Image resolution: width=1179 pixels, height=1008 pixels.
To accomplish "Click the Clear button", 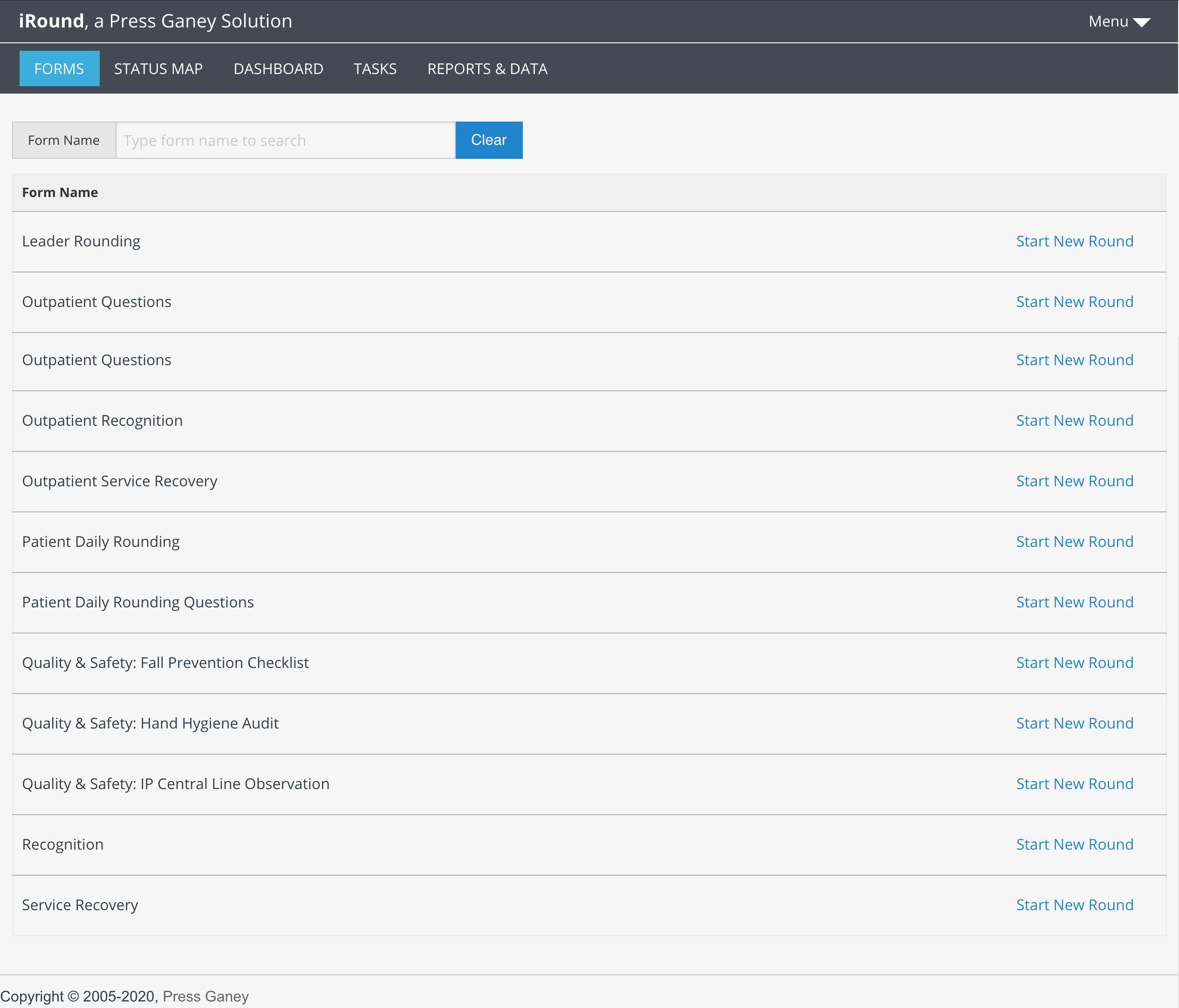I will point(489,140).
